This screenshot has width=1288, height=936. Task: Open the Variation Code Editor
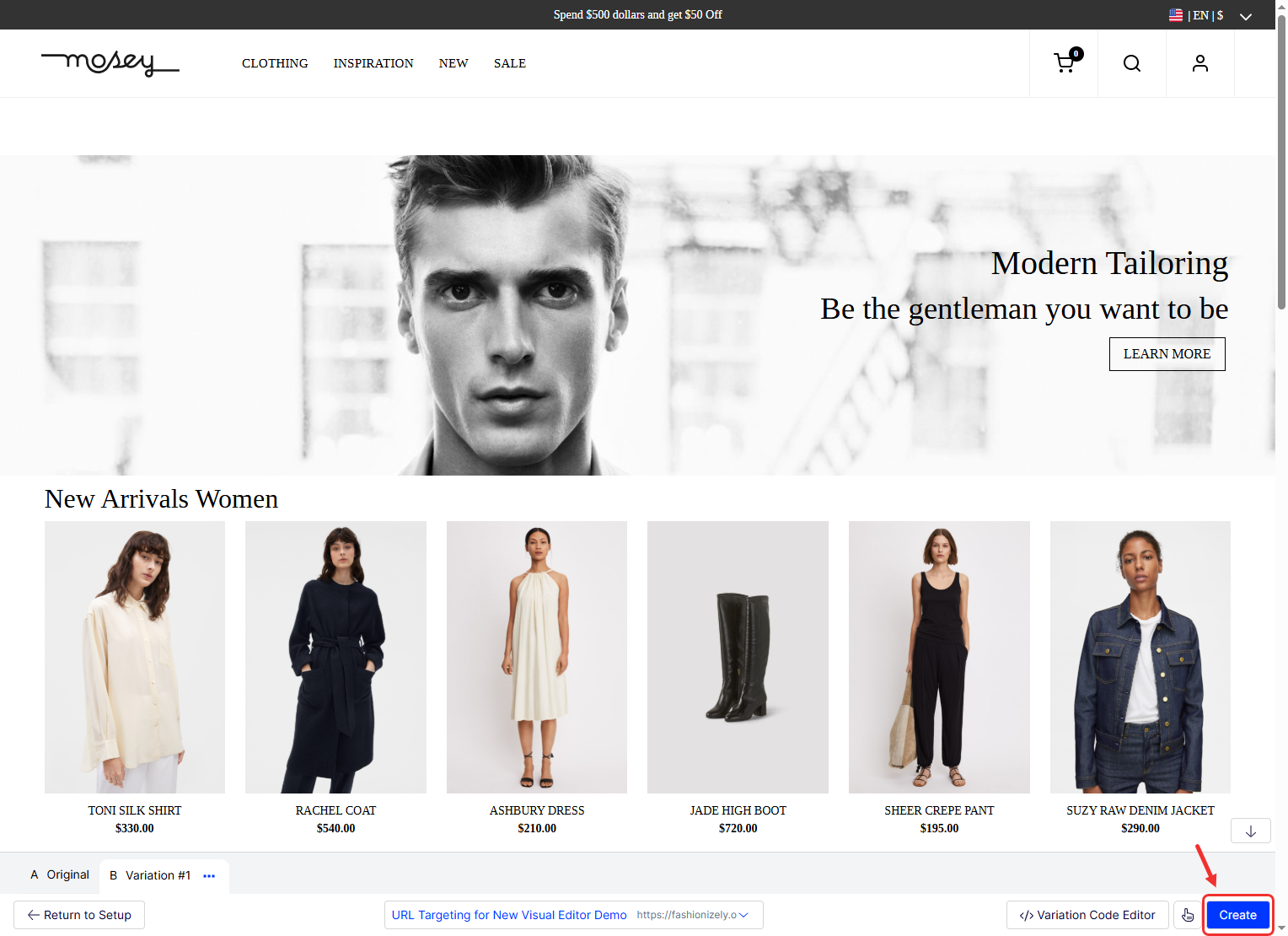click(1087, 915)
